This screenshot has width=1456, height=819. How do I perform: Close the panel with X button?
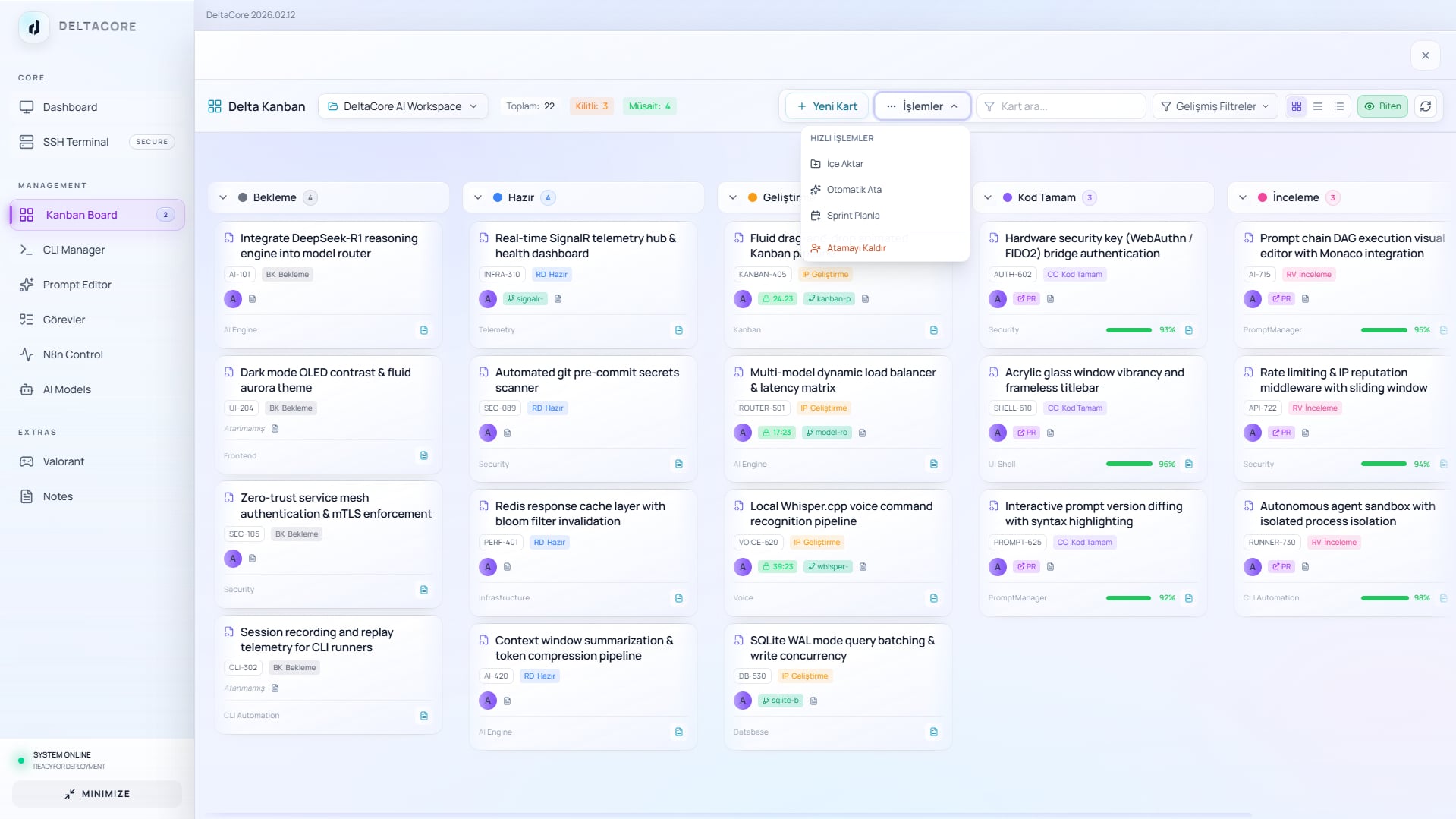click(x=1426, y=55)
